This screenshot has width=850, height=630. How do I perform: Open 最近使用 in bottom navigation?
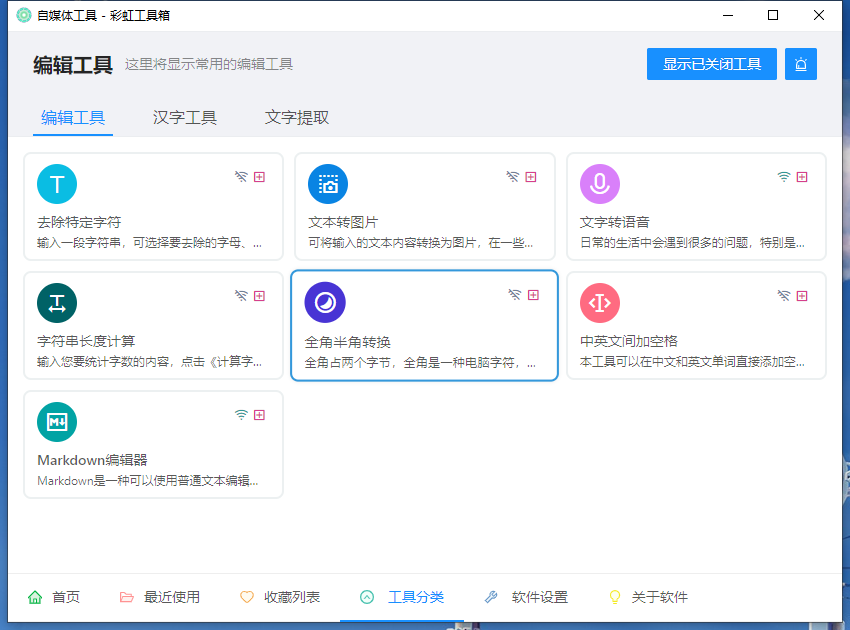pyautogui.click(x=160, y=597)
